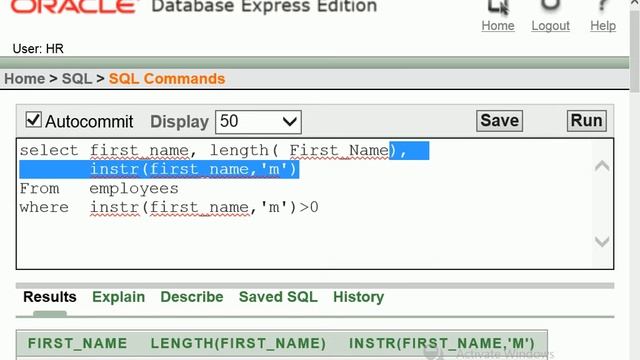
Task: Click the Home icon in the header
Action: pos(498,7)
